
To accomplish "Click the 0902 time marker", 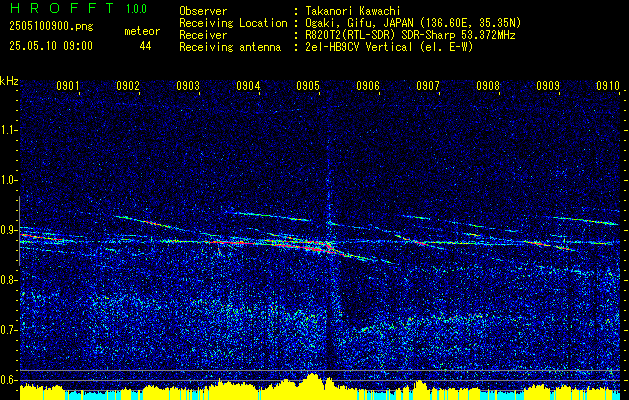I will (x=128, y=85).
